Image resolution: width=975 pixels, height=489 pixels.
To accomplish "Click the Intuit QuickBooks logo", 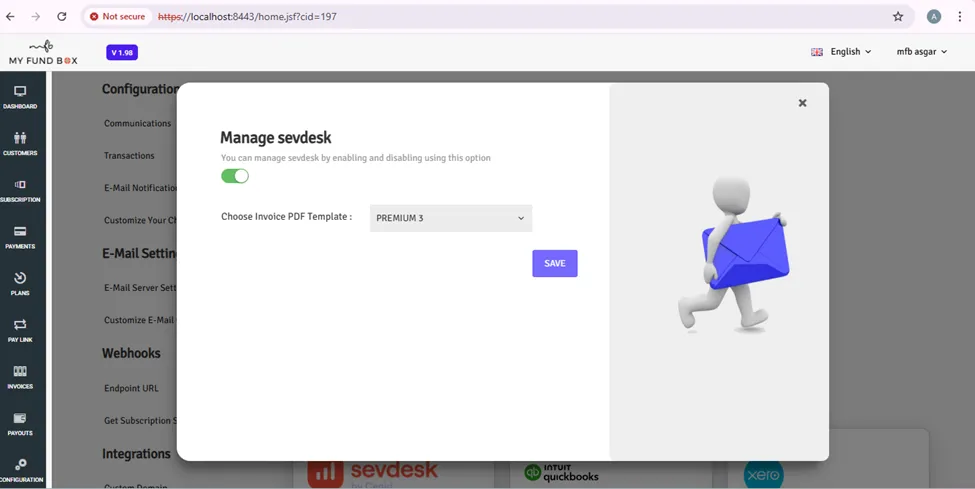I will coord(561,473).
